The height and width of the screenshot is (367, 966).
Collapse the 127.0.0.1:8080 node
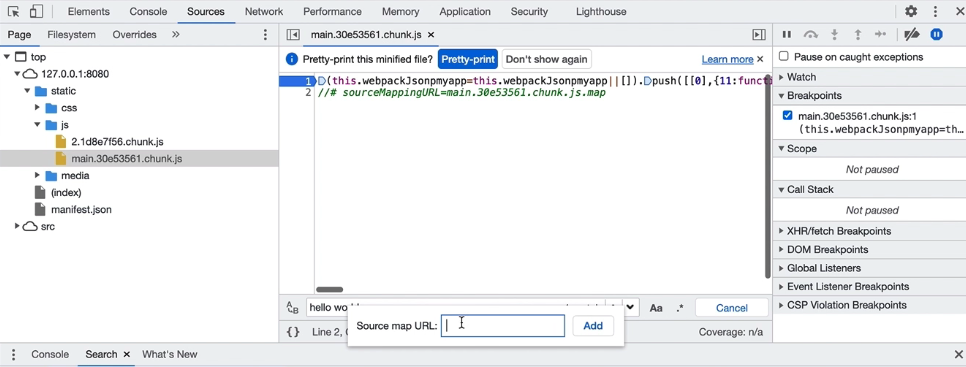pyautogui.click(x=17, y=74)
